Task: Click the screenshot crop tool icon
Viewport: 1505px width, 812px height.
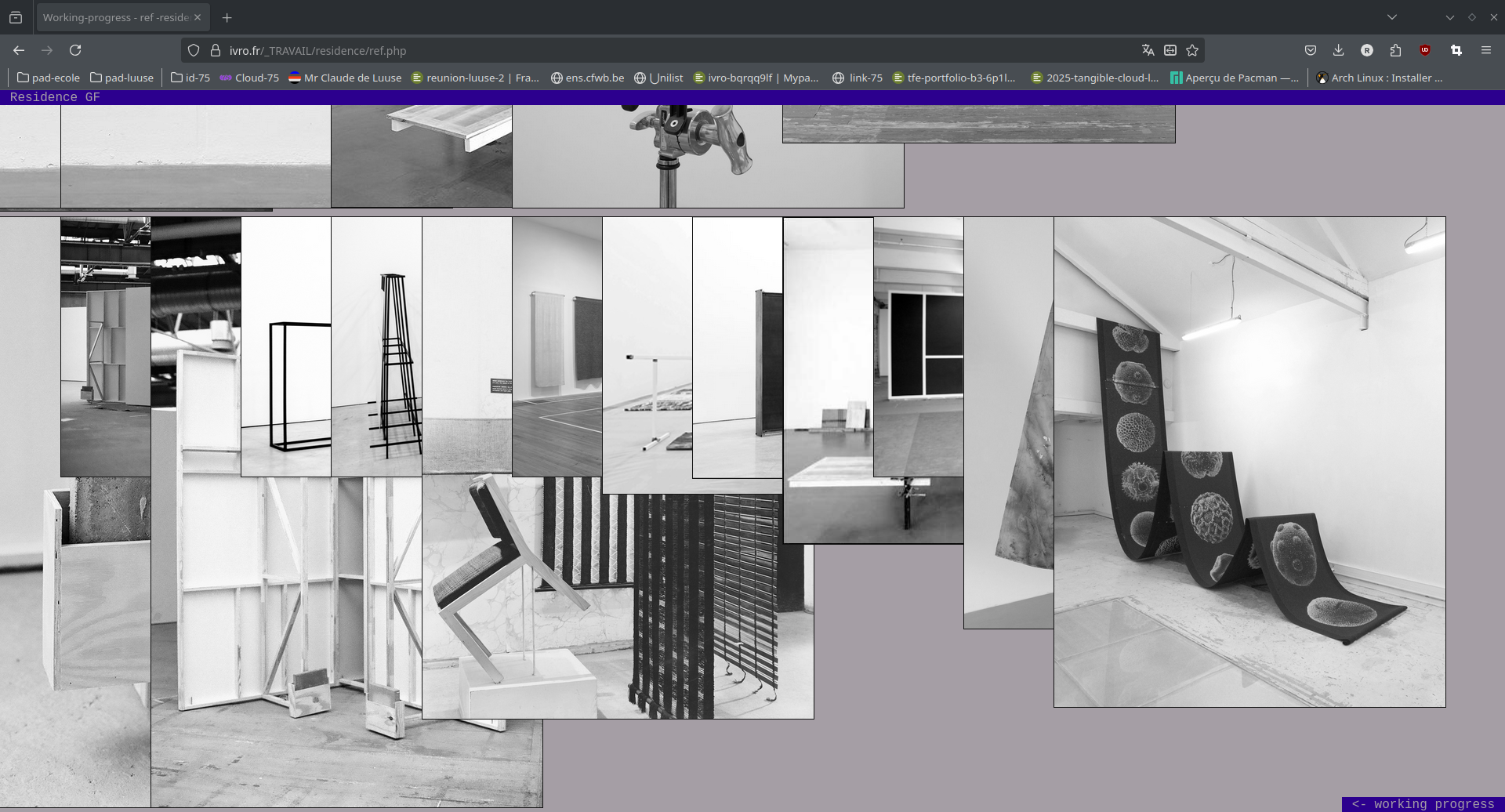Action: click(1456, 50)
